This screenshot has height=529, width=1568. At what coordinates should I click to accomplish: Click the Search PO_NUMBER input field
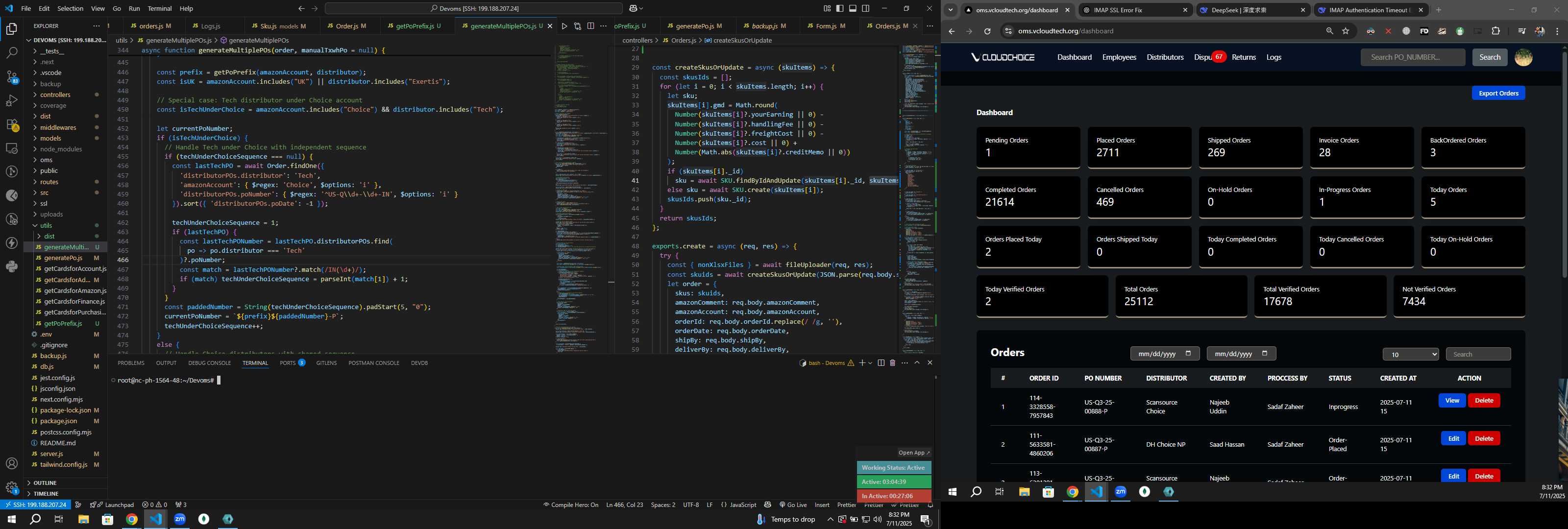click(1413, 57)
